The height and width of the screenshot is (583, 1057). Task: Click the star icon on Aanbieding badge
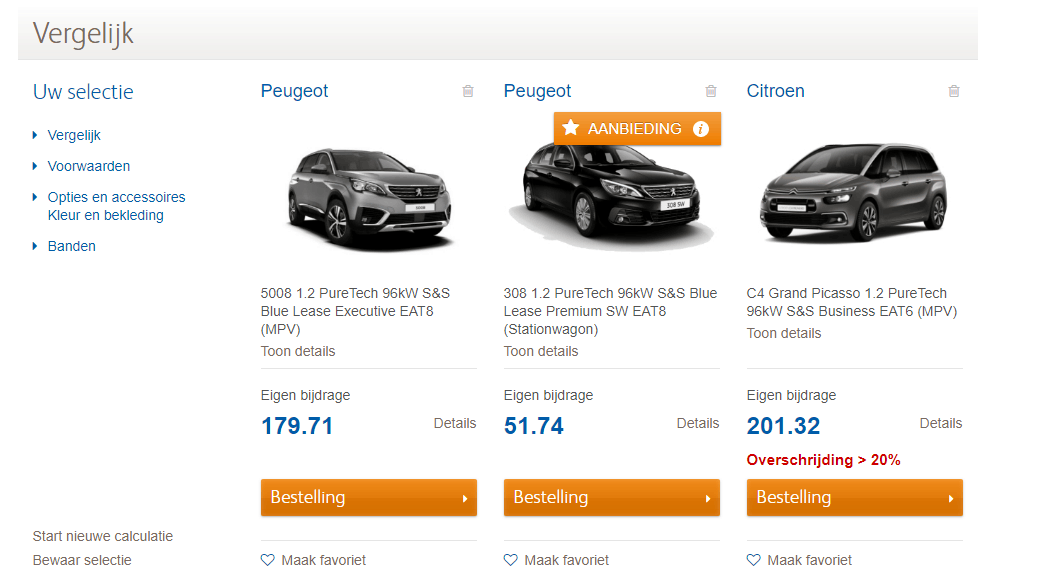click(x=571, y=128)
